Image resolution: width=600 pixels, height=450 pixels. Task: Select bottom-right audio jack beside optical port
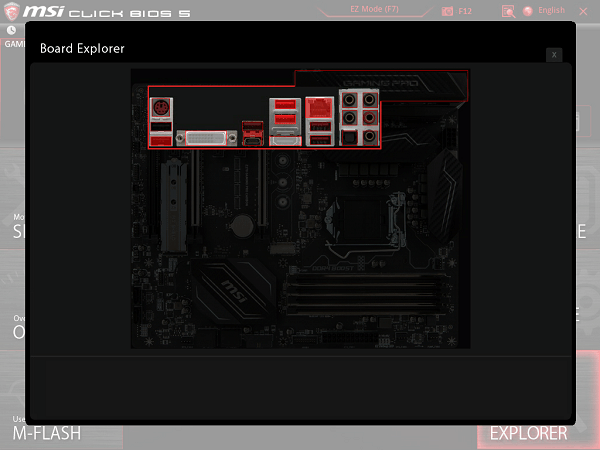click(369, 136)
